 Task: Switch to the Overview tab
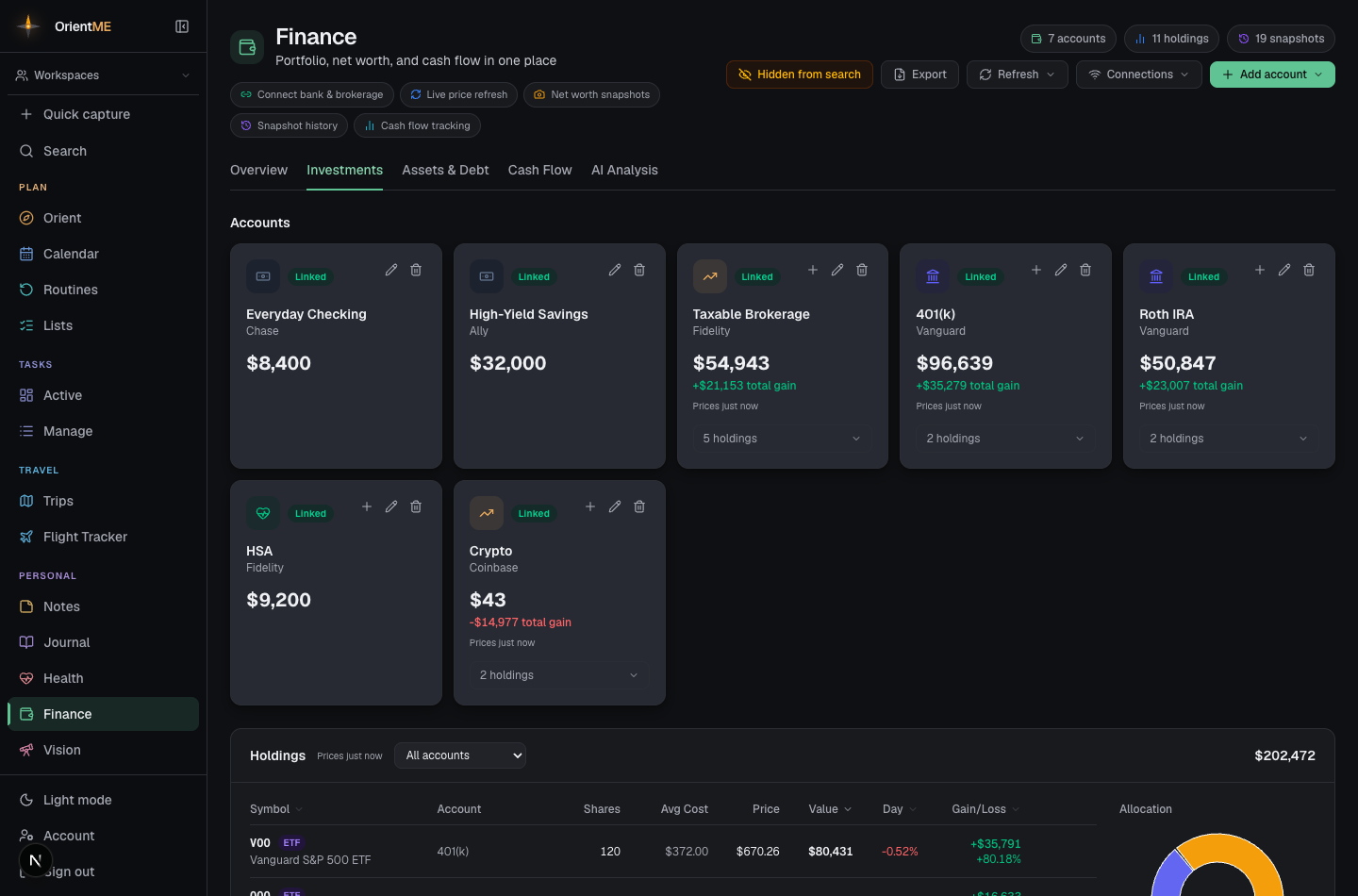click(258, 171)
